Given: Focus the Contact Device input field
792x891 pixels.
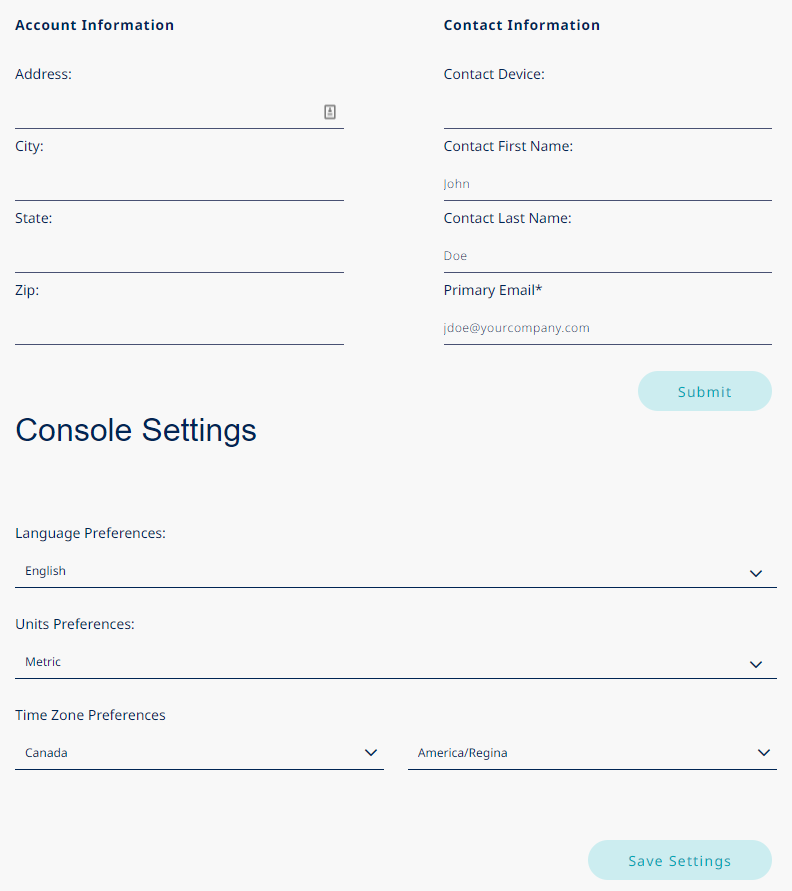Looking at the screenshot, I should coord(607,112).
